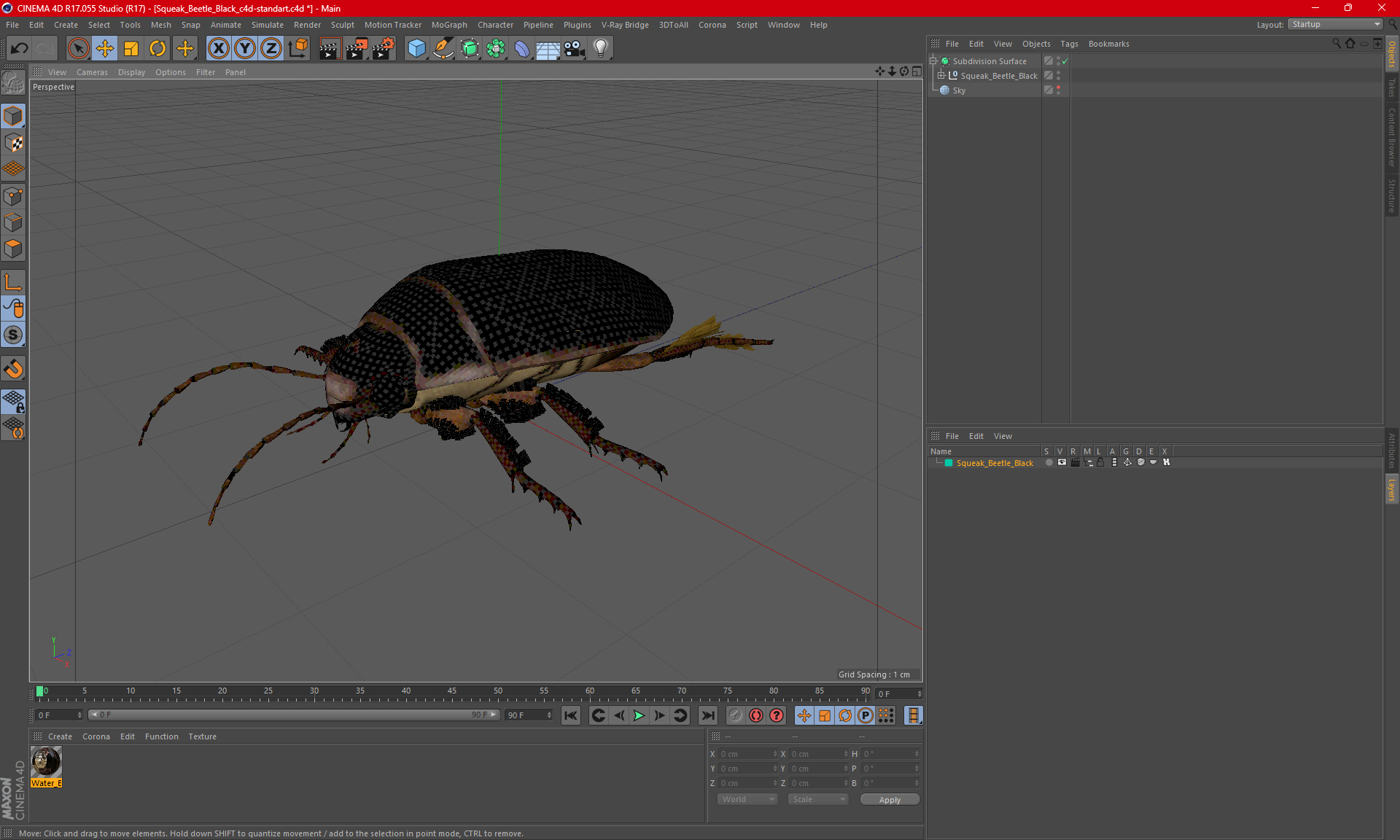Screen dimensions: 1400x840
Task: Play the animation forward
Action: pyautogui.click(x=639, y=715)
